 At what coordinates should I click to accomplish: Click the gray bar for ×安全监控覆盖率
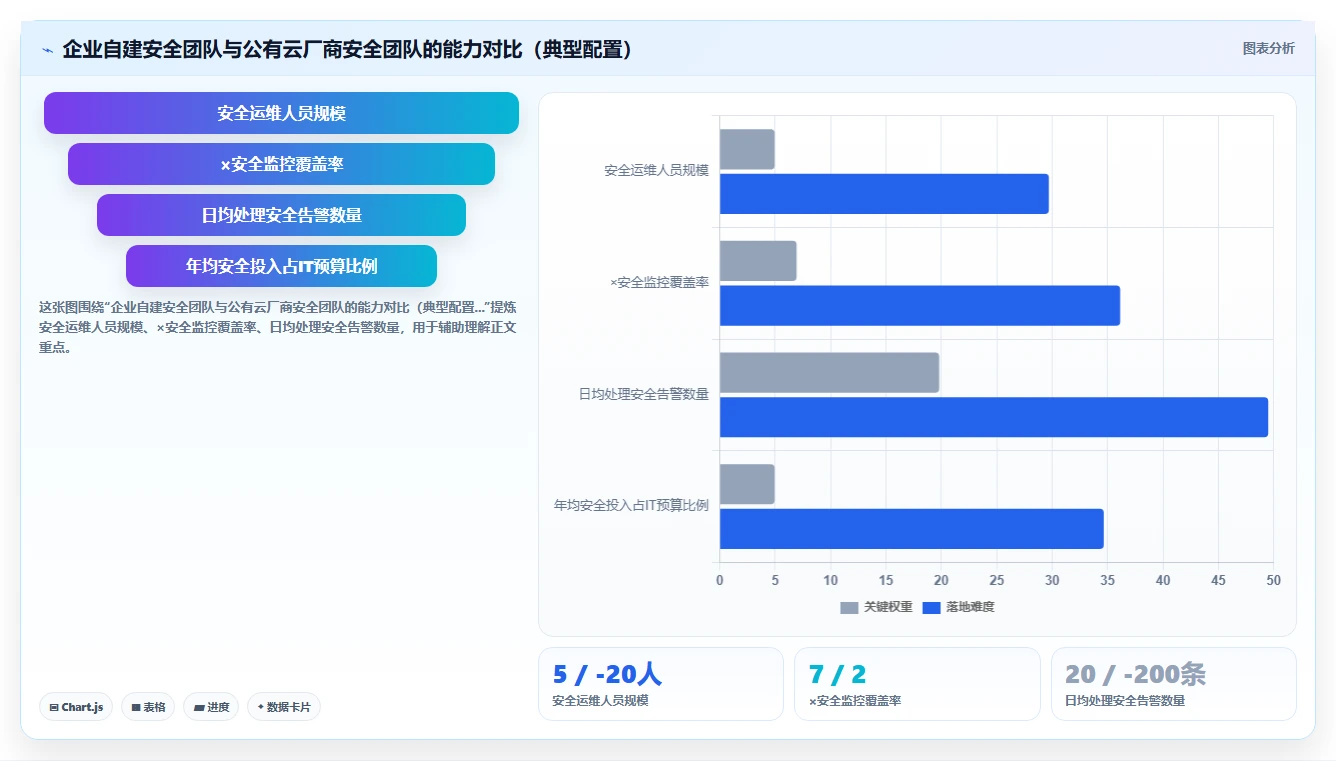[758, 261]
